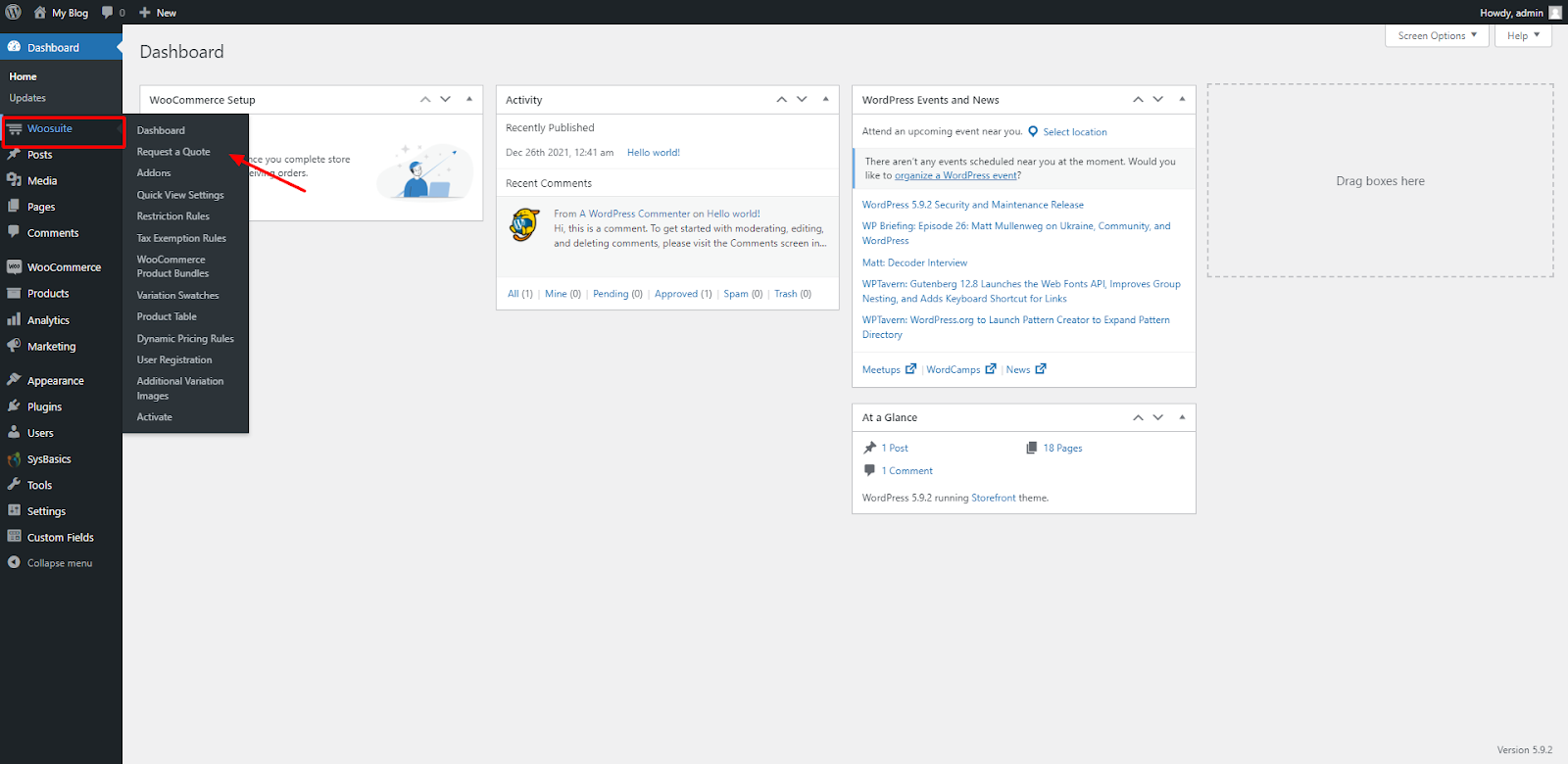
Task: Filter comments by Pending (0)
Action: pyautogui.click(x=617, y=294)
